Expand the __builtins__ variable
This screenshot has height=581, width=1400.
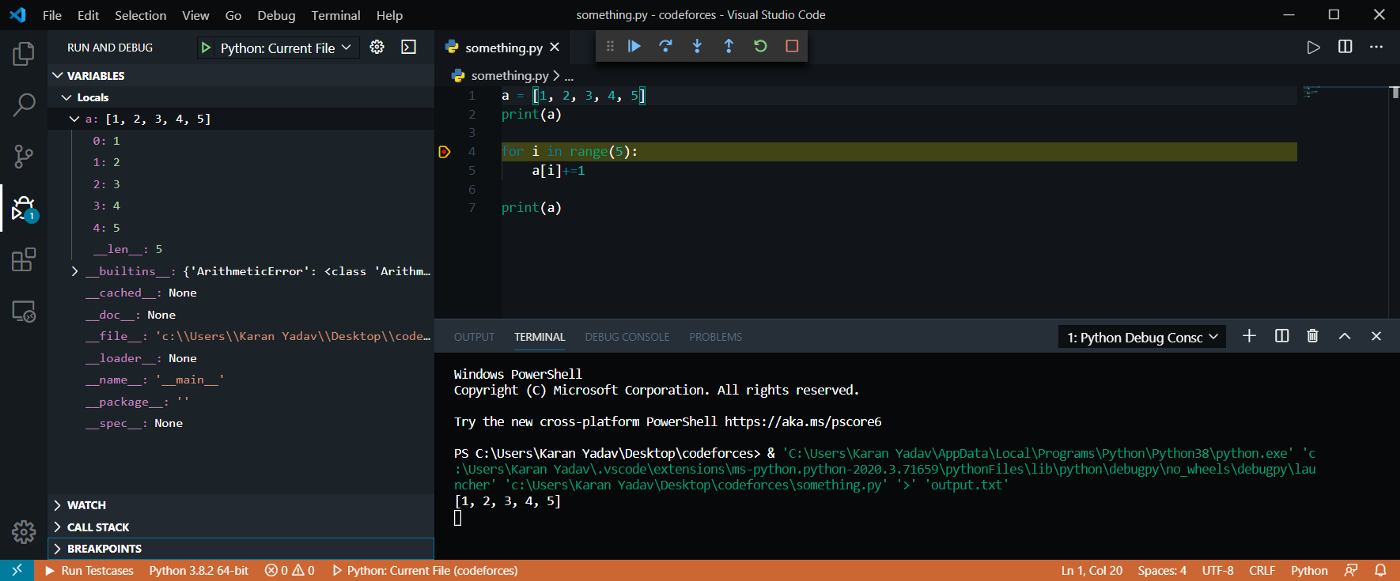[75, 271]
